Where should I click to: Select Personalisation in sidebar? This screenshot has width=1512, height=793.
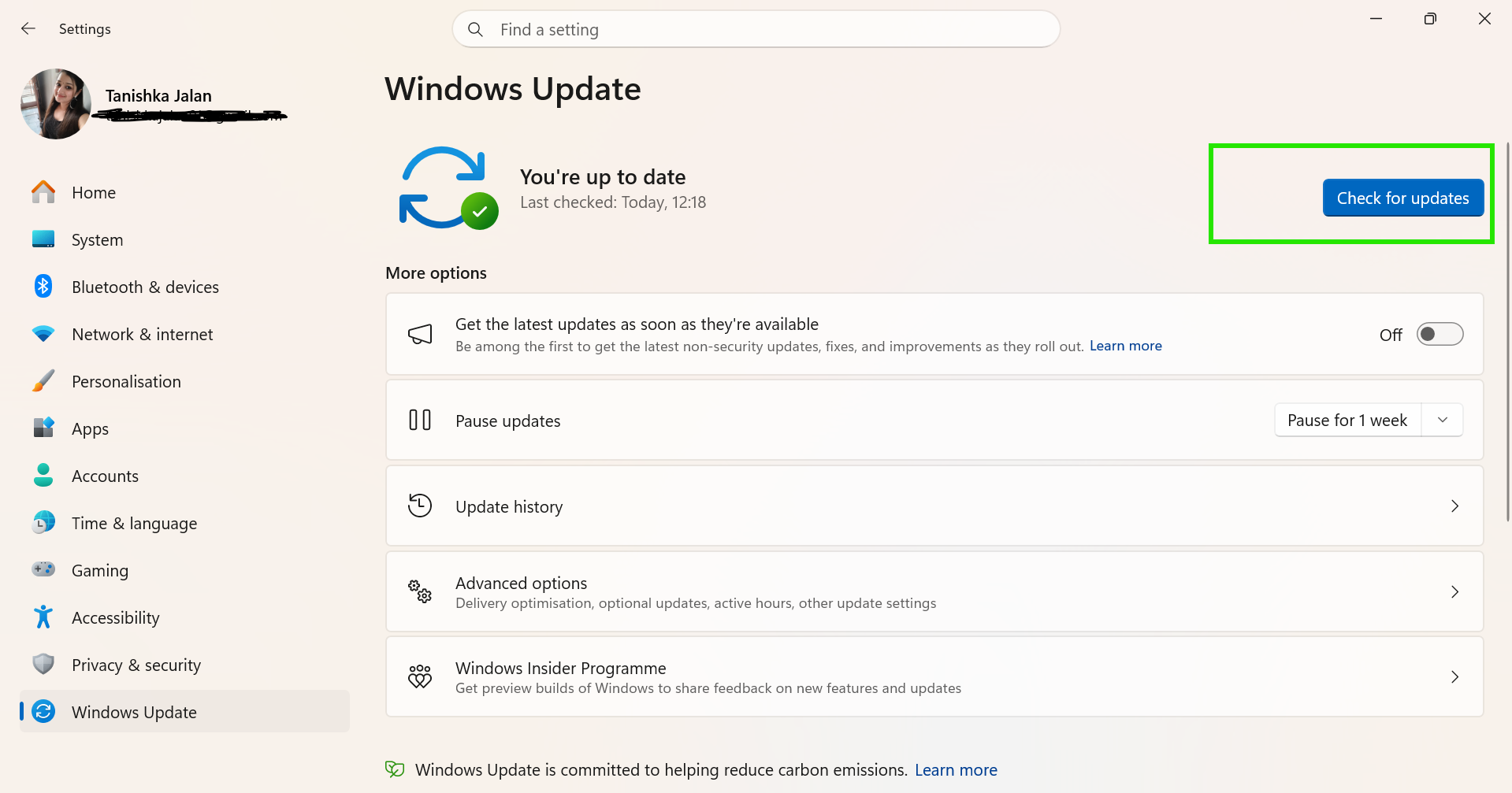(184, 381)
